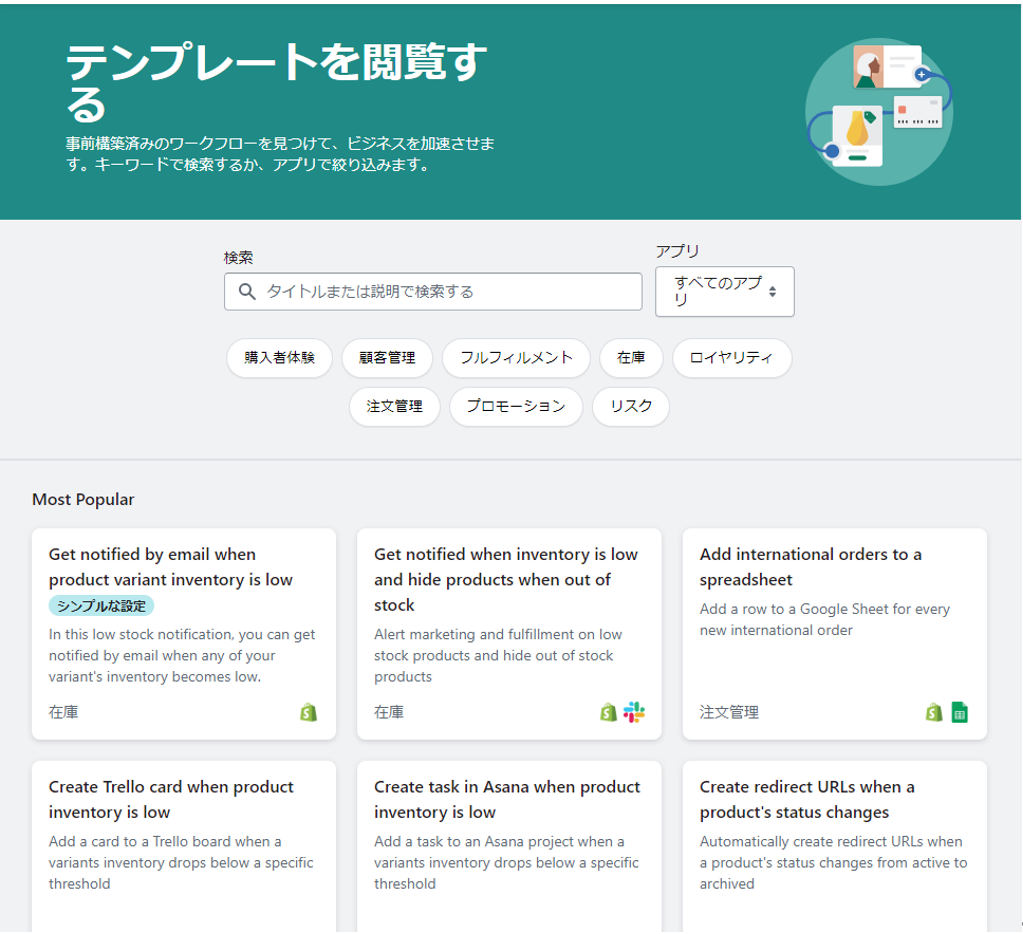The width and height of the screenshot is (1023, 934).
Task: Click Shopify icon on international orders card
Action: (934, 712)
